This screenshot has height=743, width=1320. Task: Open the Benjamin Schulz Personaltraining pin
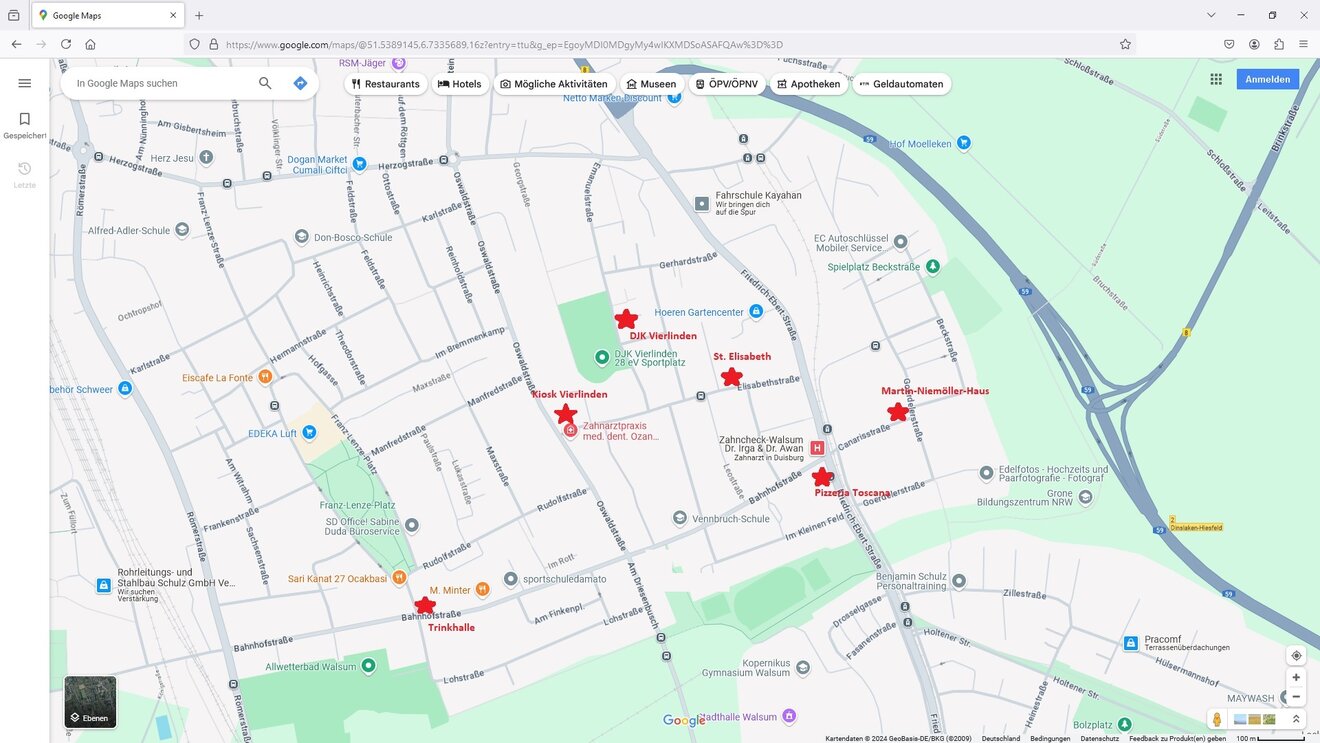pyautogui.click(x=959, y=580)
